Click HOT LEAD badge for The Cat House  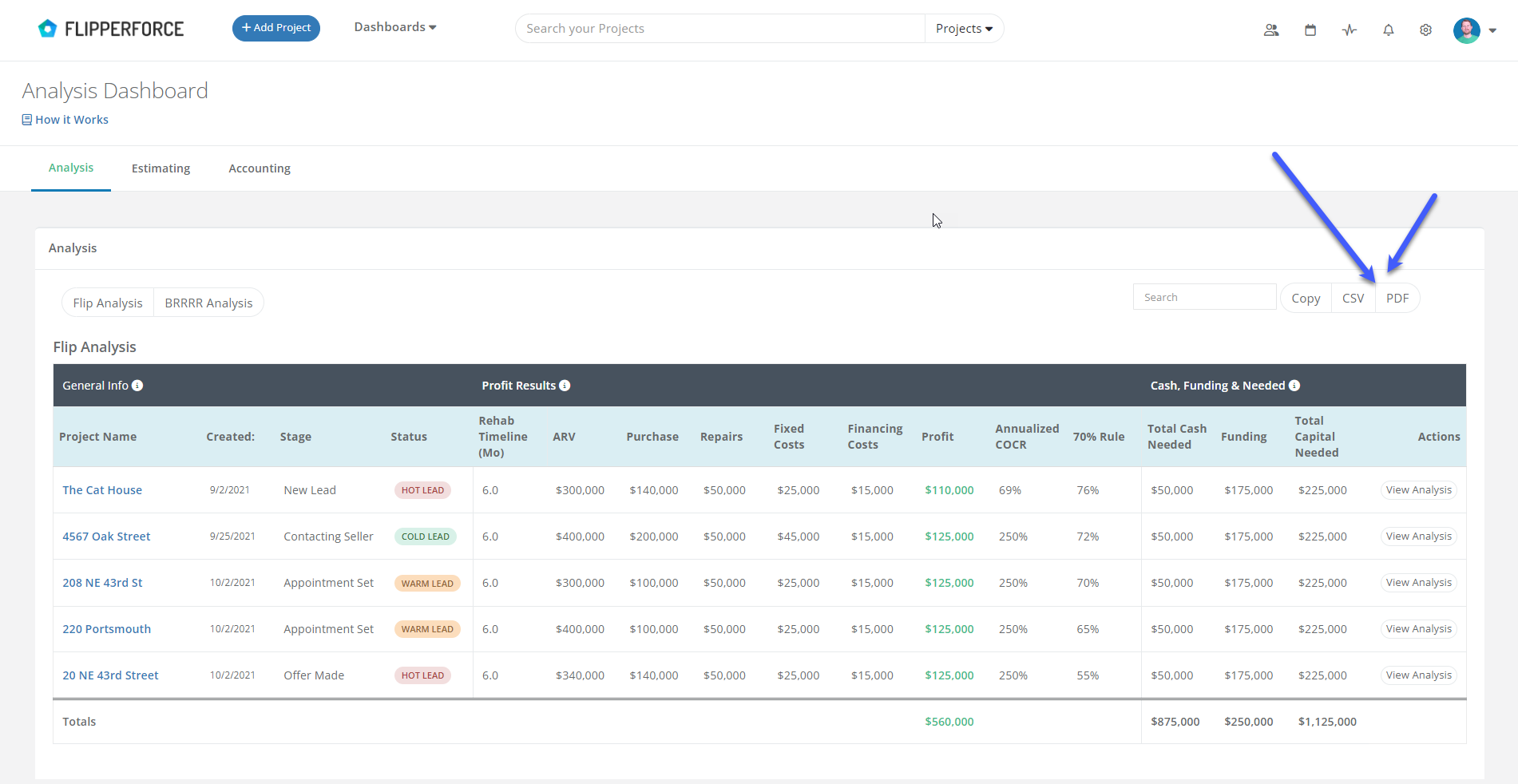[422, 490]
